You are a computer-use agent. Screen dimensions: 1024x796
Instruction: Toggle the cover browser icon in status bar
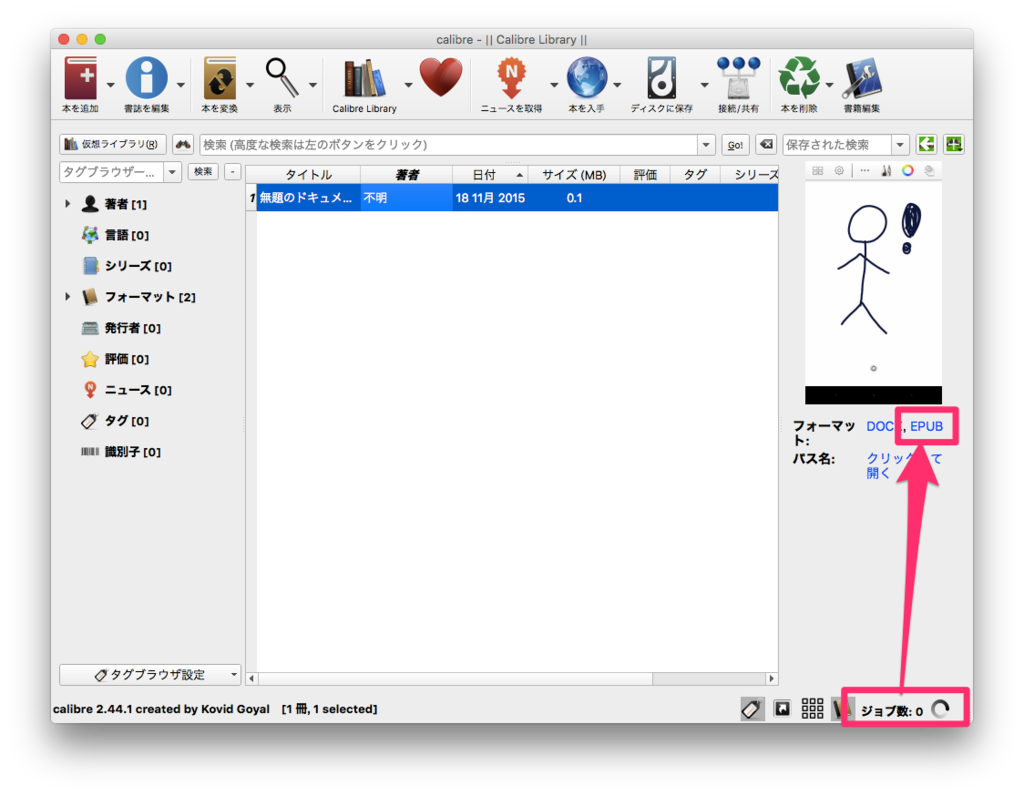point(782,709)
